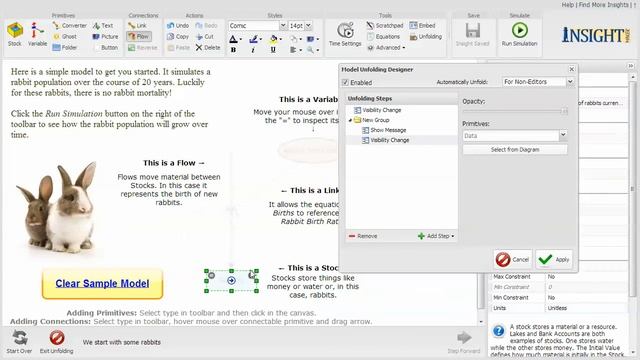
Task: Choose the Ghost primitive
Action: (64, 36)
